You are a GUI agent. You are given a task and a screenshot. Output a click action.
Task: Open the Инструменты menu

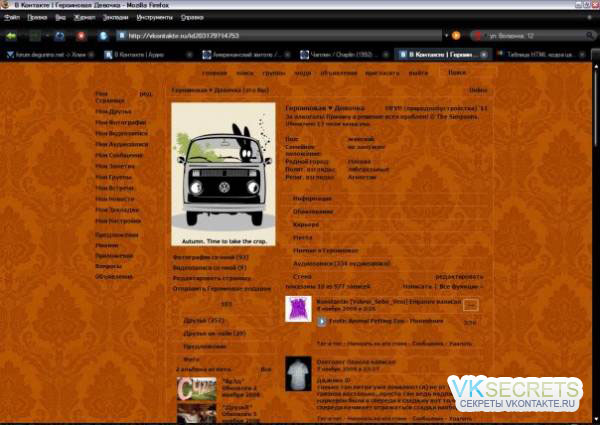[155, 17]
